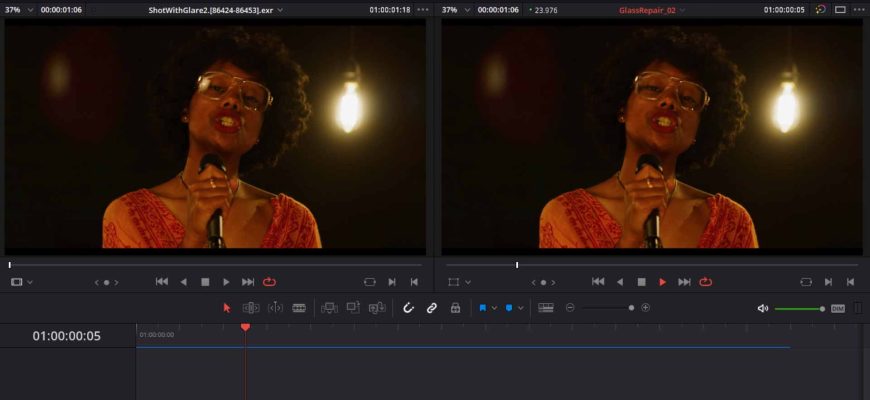Select the Selection Mode arrow tool

tap(227, 308)
